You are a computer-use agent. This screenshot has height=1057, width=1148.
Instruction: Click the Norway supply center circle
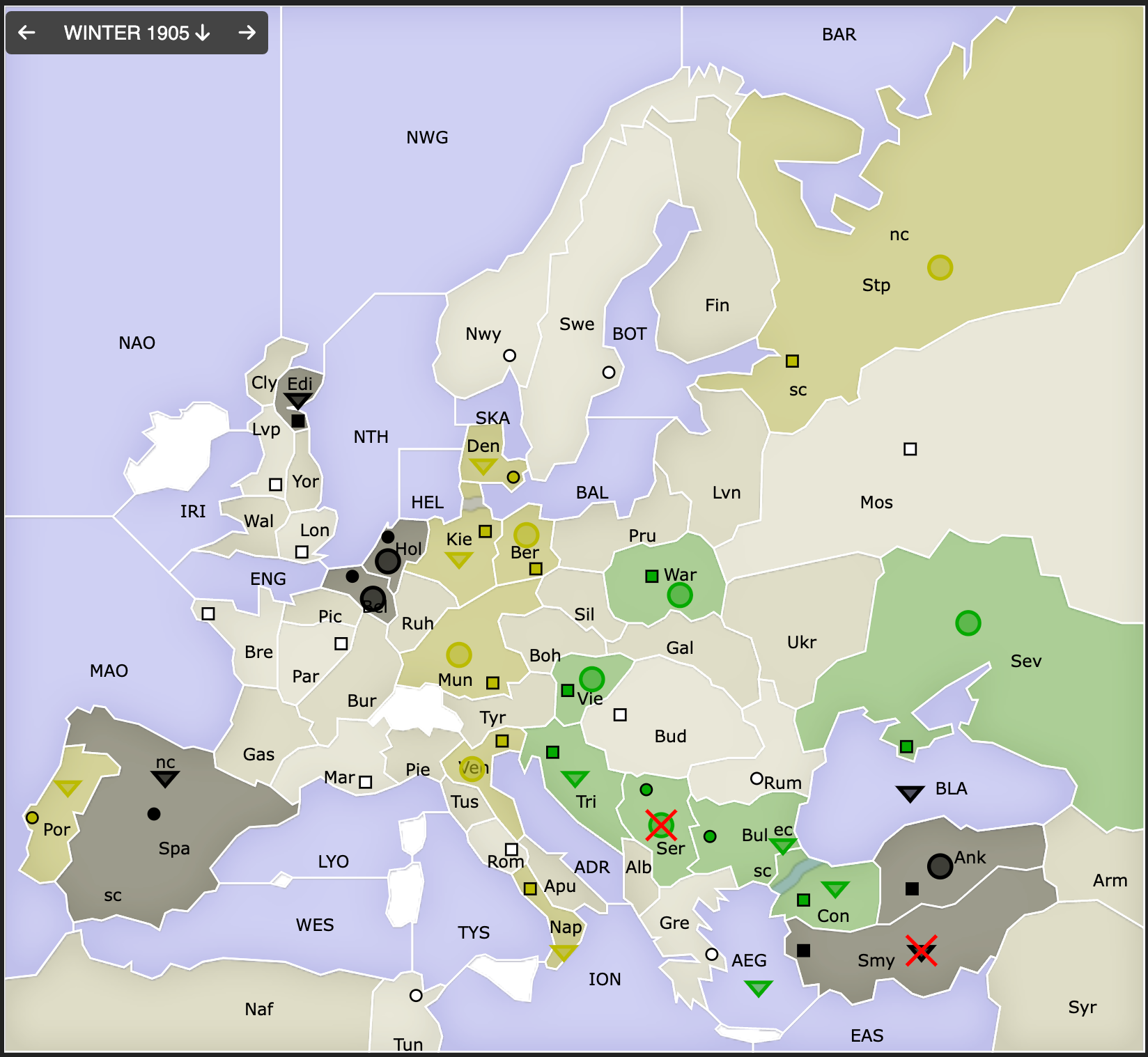510,356
